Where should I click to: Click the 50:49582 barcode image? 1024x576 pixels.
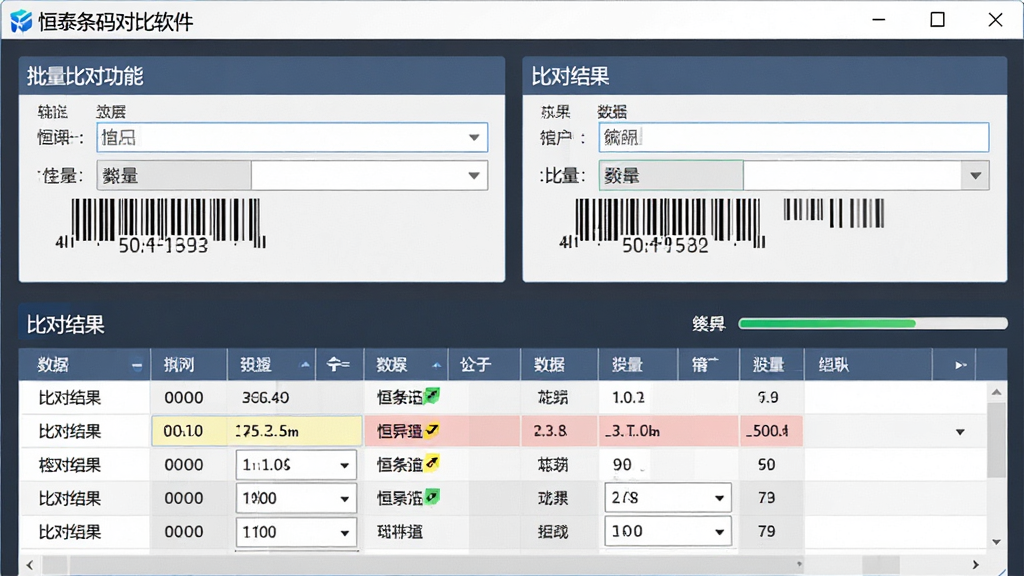pyautogui.click(x=662, y=225)
